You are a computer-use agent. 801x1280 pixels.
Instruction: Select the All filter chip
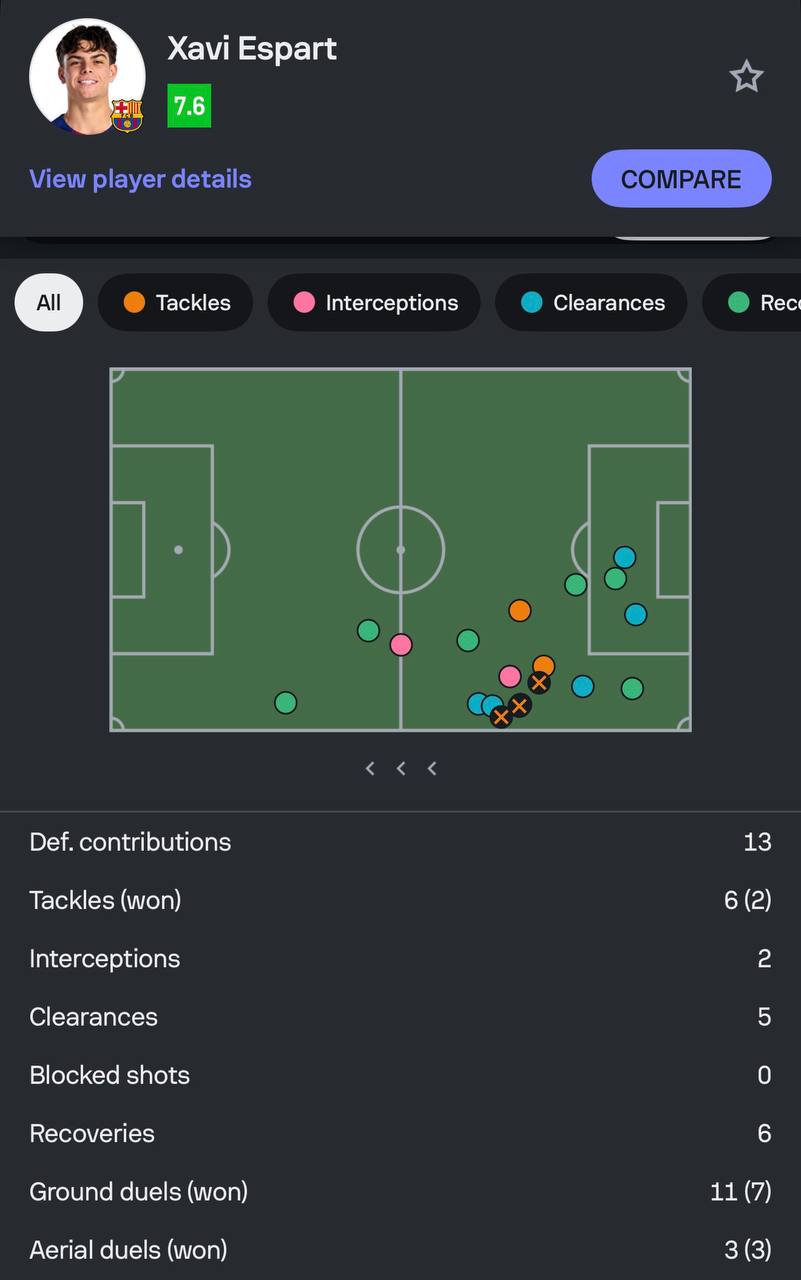tap(49, 302)
